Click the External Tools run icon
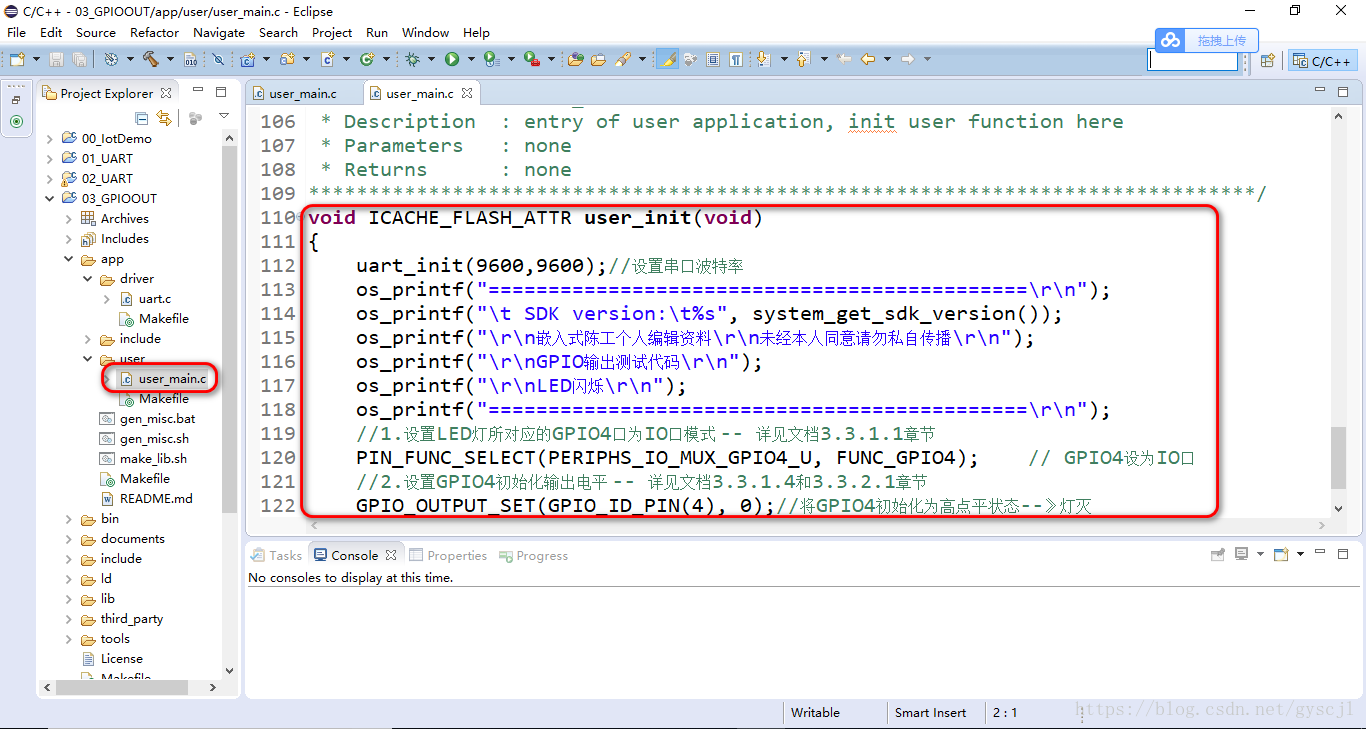Image resolution: width=1366 pixels, height=729 pixels. coord(532,59)
